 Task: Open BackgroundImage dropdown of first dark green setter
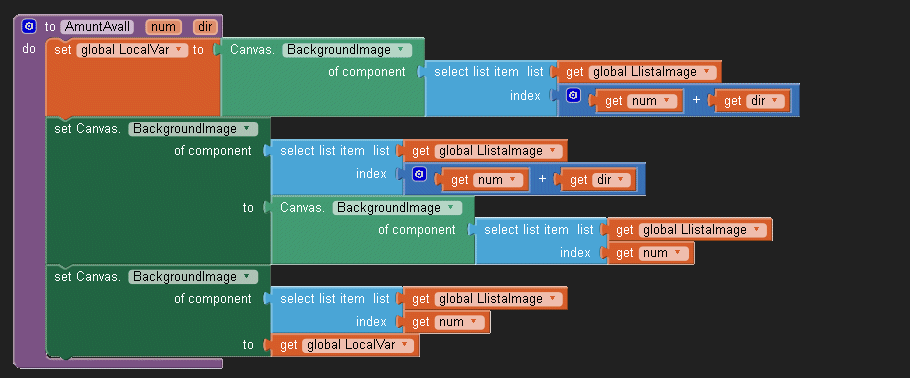click(193, 129)
